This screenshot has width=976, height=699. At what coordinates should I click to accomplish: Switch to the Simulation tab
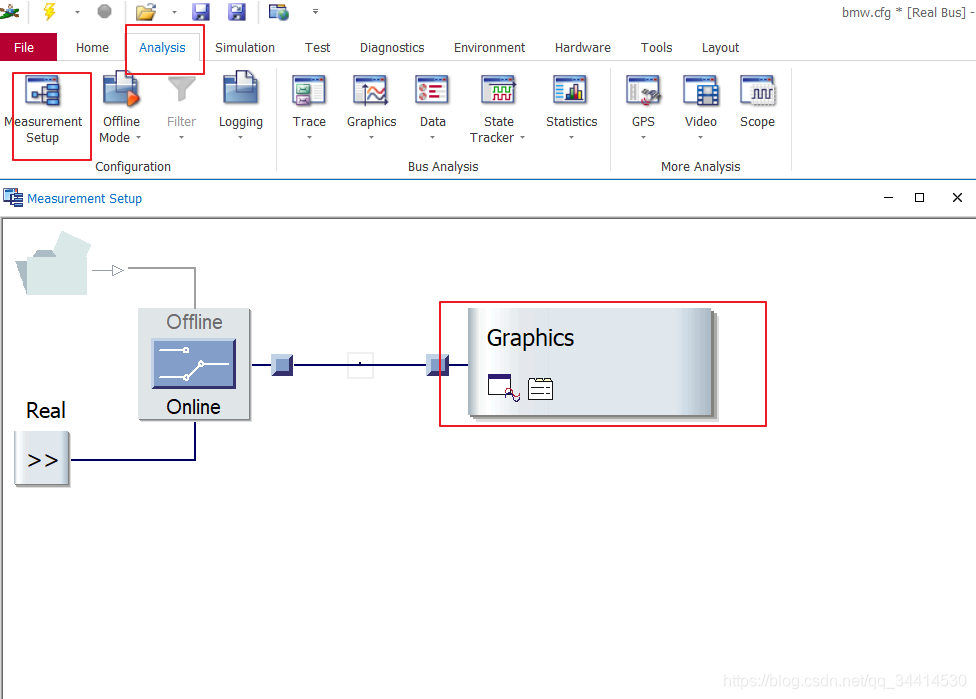click(x=245, y=47)
